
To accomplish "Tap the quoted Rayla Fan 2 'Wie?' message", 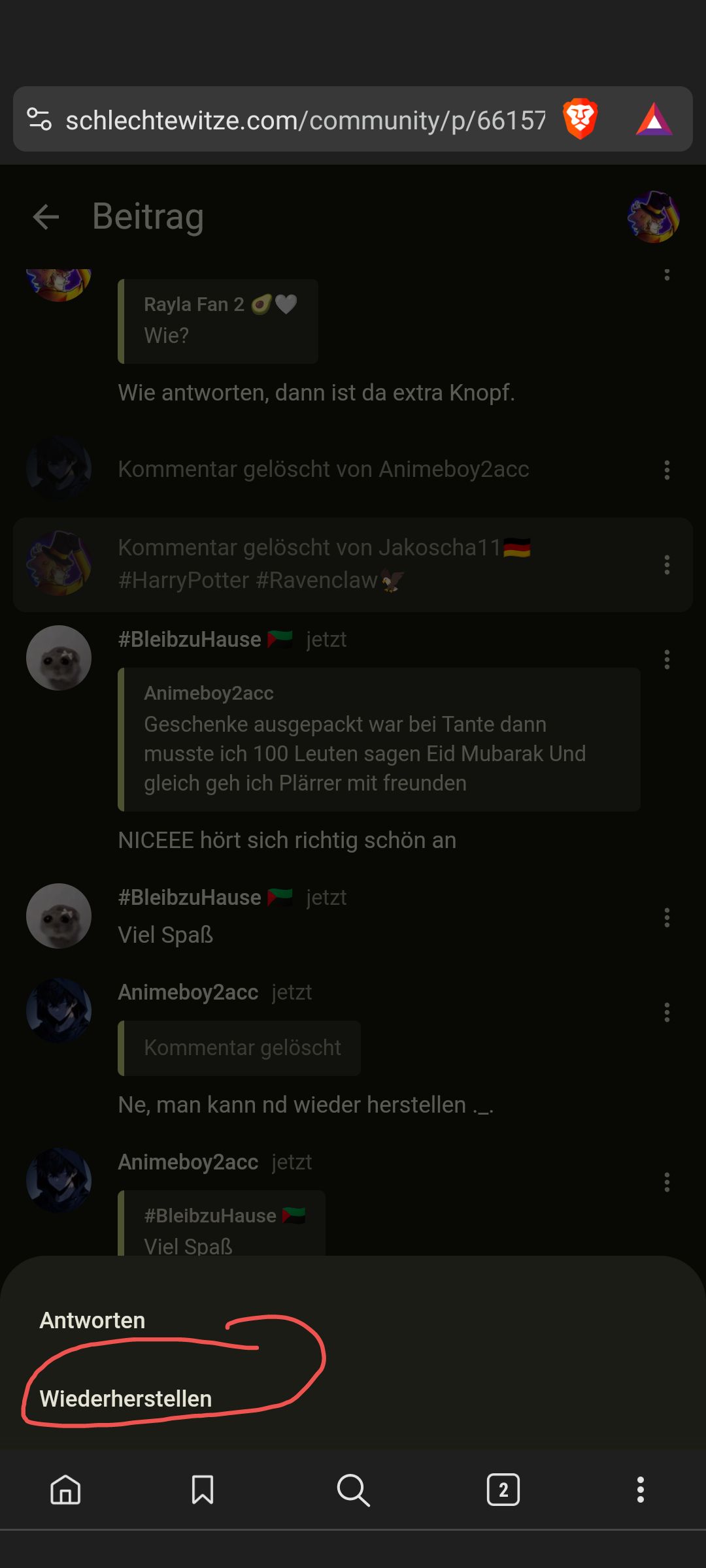I will (x=218, y=321).
